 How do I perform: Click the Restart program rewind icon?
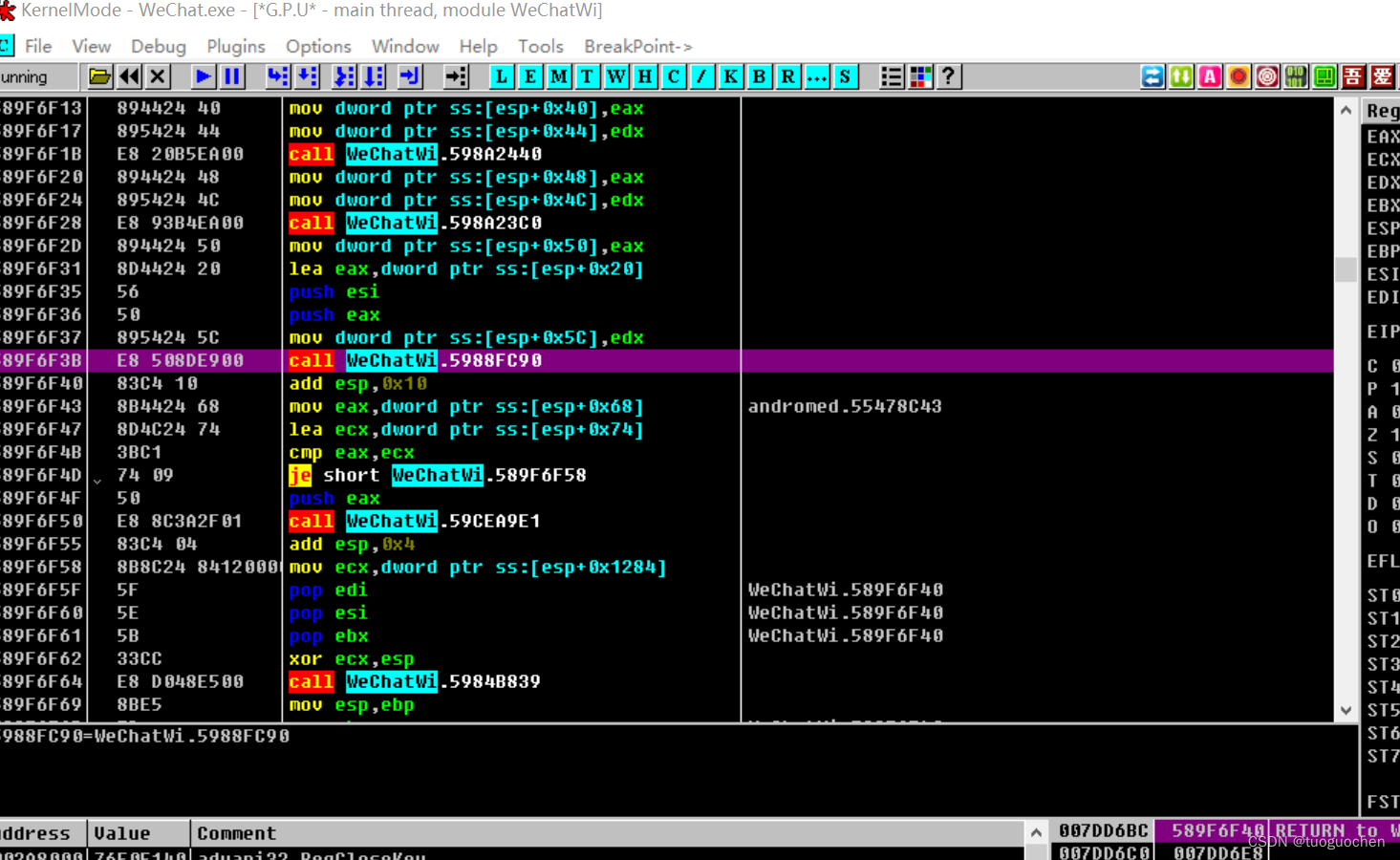point(129,76)
